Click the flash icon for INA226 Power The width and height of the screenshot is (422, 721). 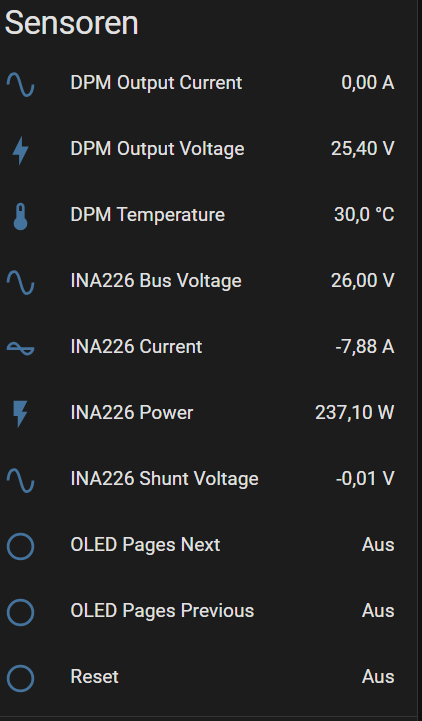(x=20, y=413)
